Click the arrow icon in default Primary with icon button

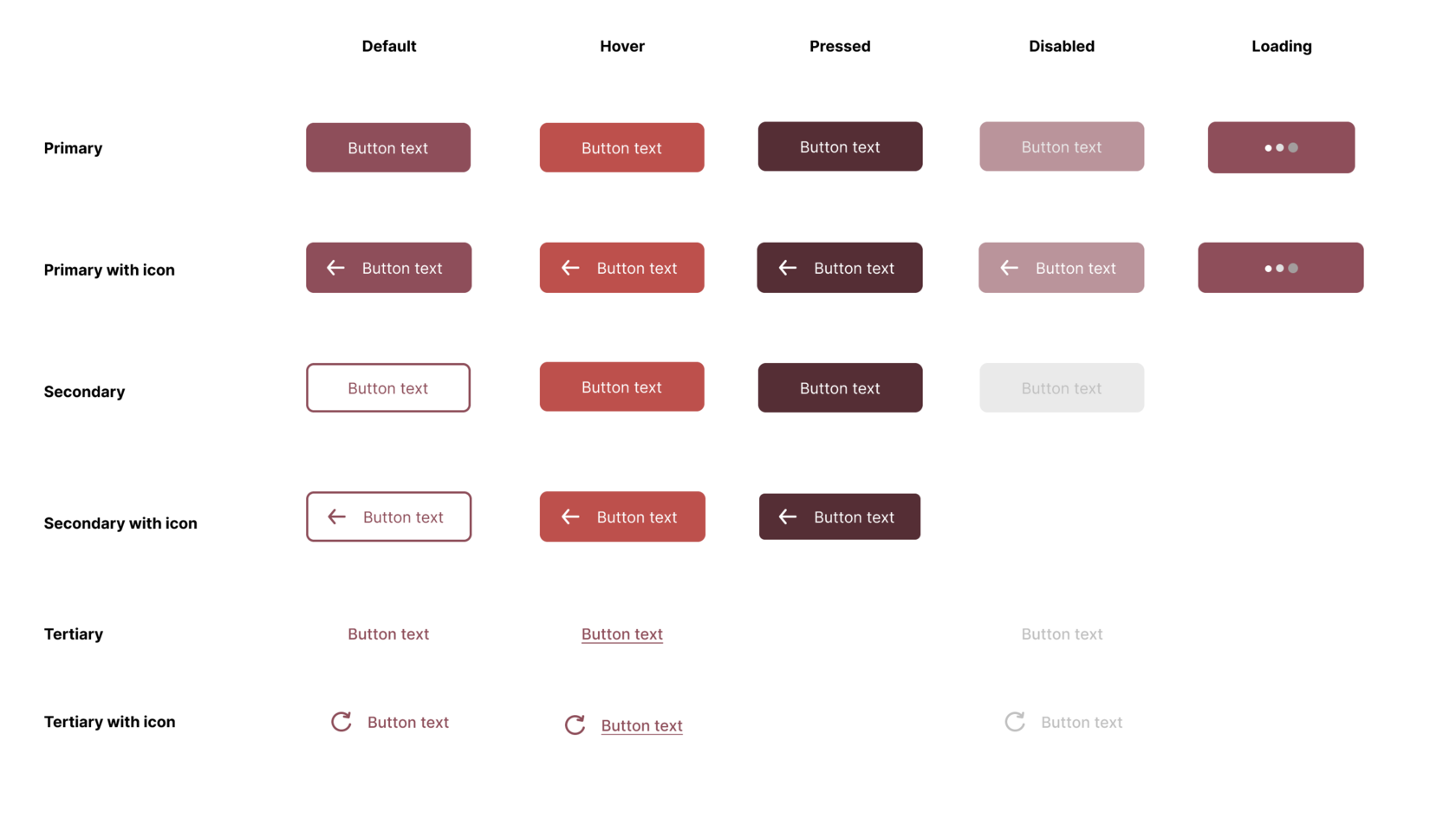point(335,269)
